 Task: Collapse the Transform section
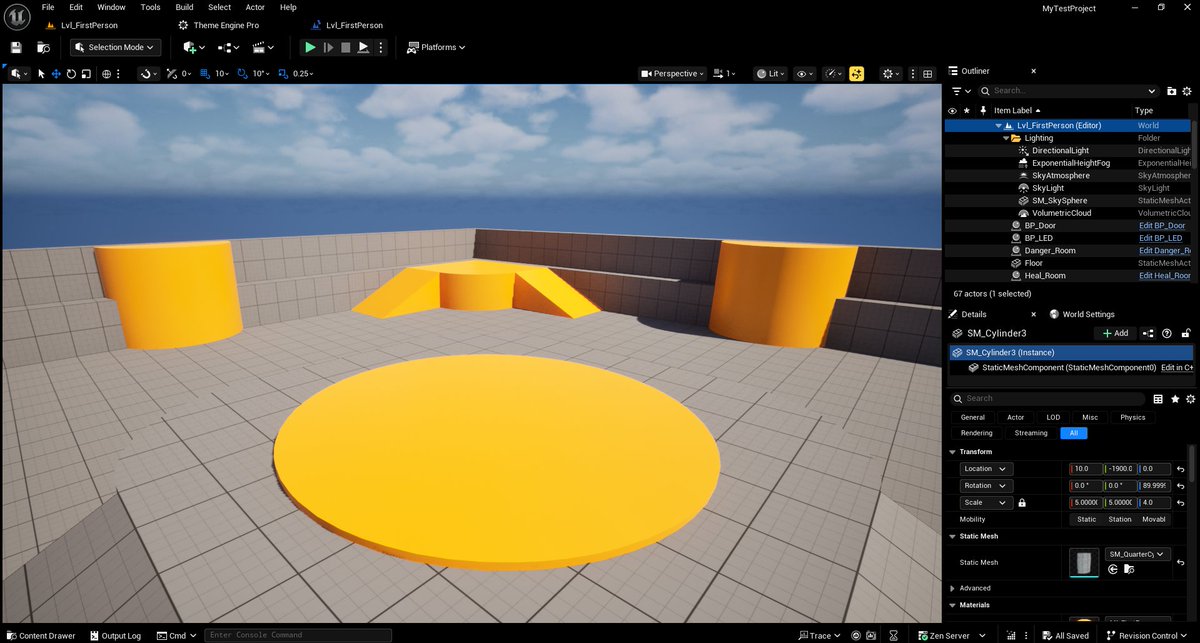pos(952,452)
